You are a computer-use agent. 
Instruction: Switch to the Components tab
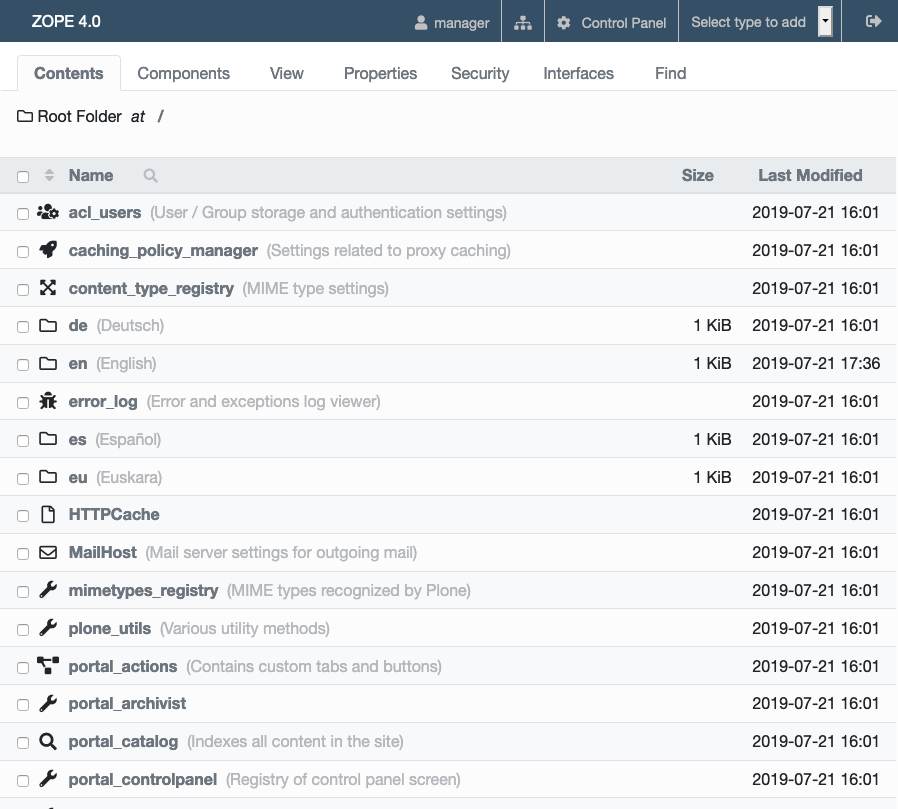coord(183,73)
